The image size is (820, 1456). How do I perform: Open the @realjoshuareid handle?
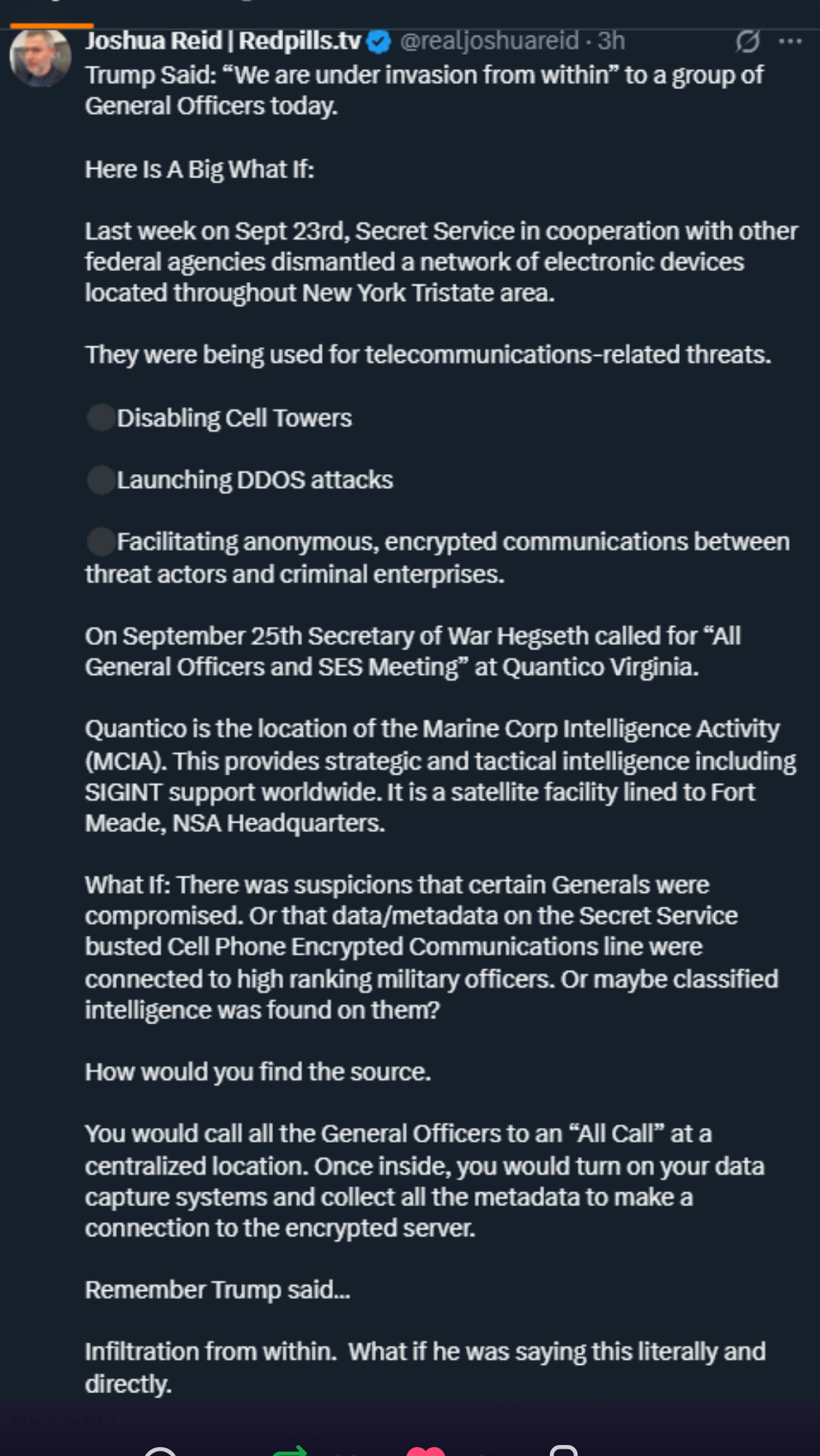pyautogui.click(x=489, y=41)
